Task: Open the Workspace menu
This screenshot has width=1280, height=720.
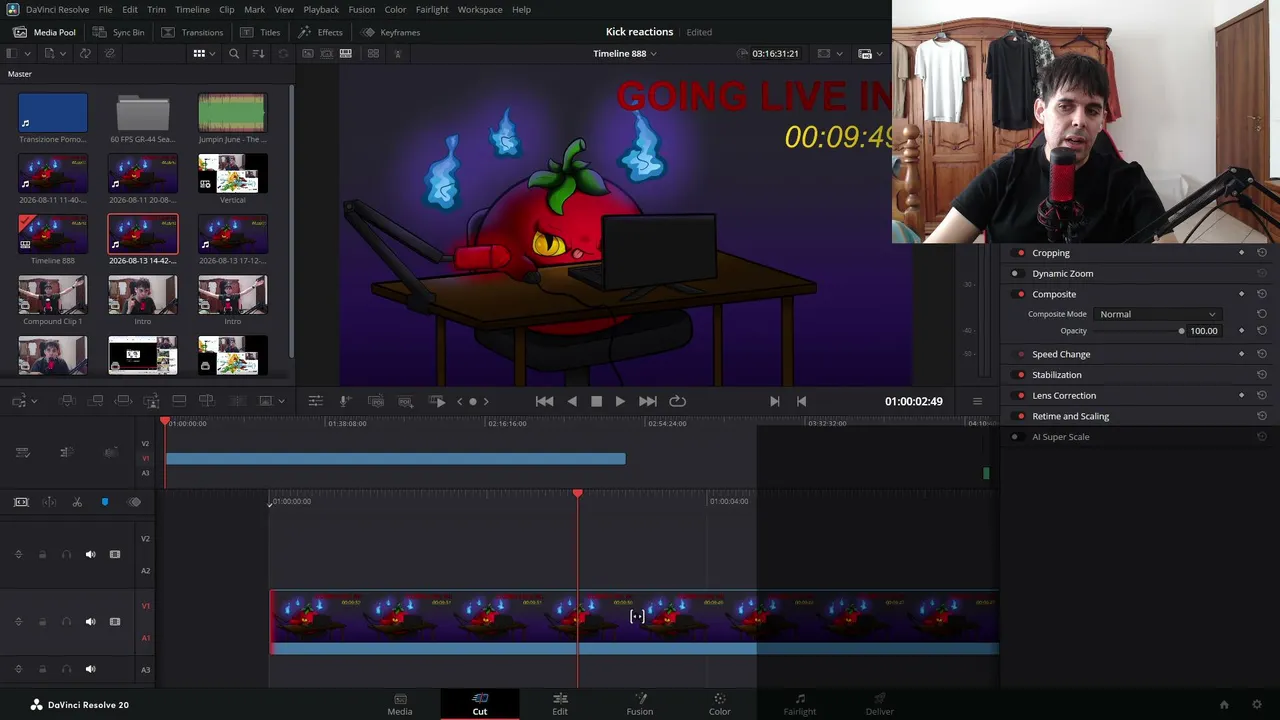Action: tap(480, 9)
